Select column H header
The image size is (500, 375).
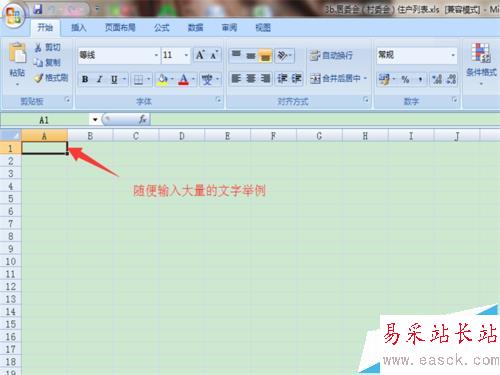point(365,136)
